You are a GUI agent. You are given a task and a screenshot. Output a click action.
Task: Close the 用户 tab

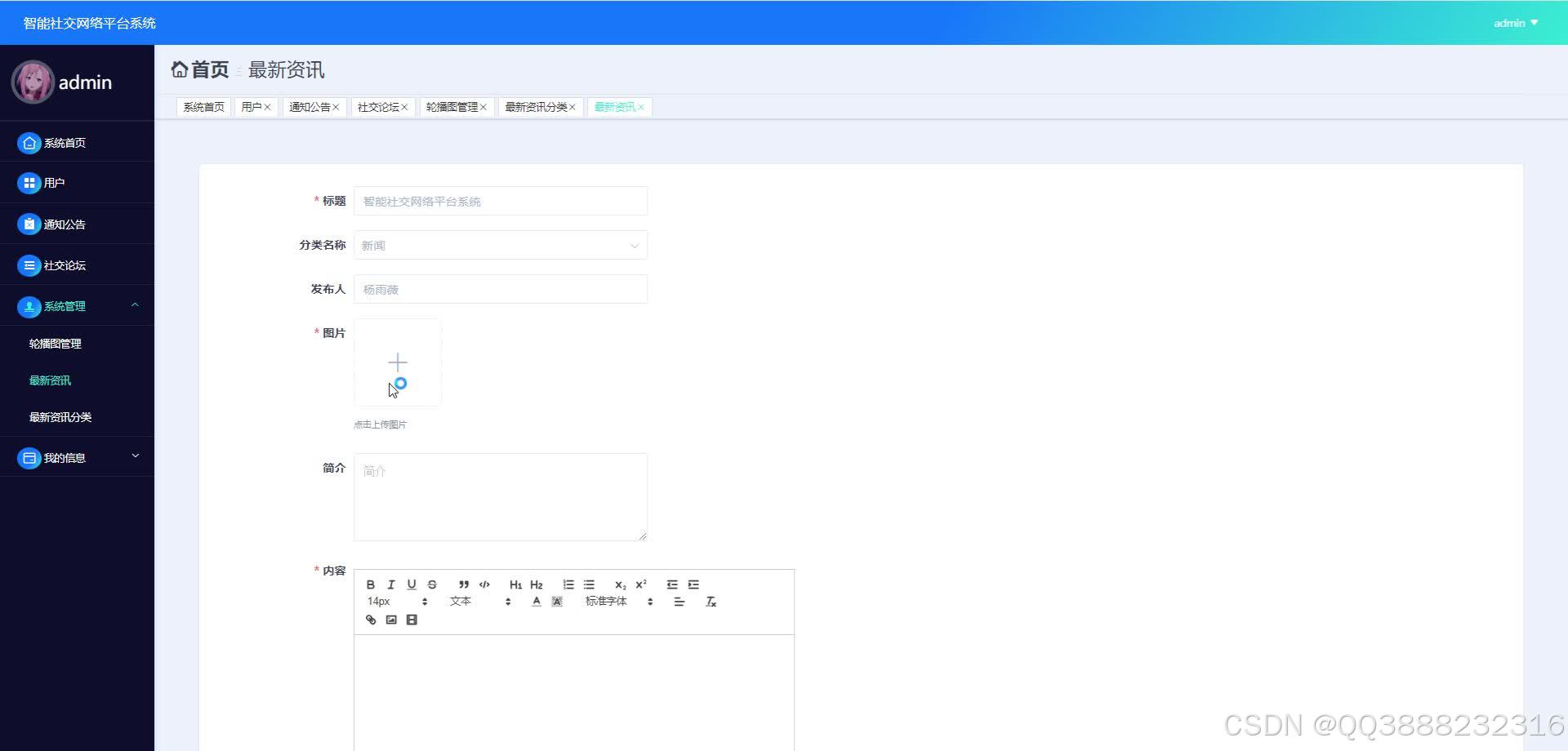click(x=267, y=107)
